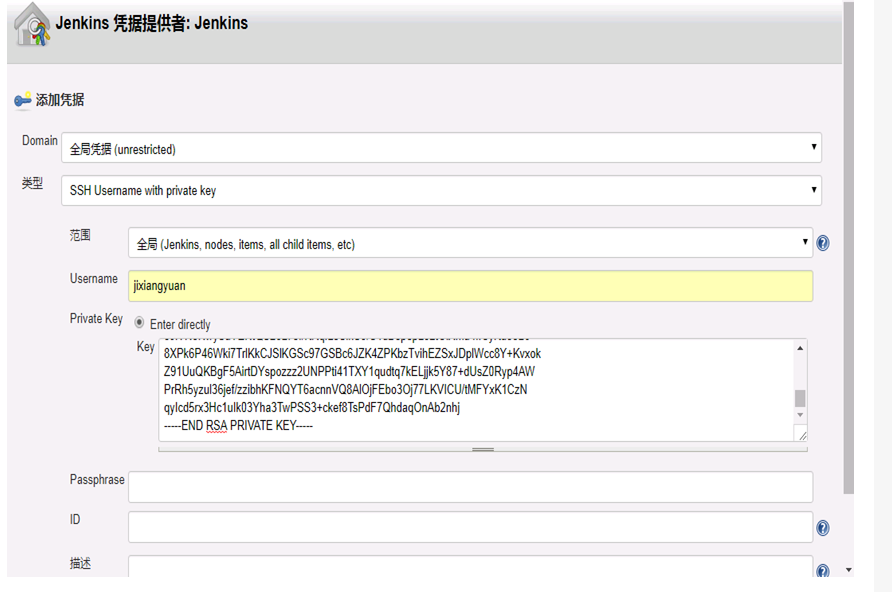Click the key icon beside 添加凭据
This screenshot has height=592, width=892.
coord(23,101)
